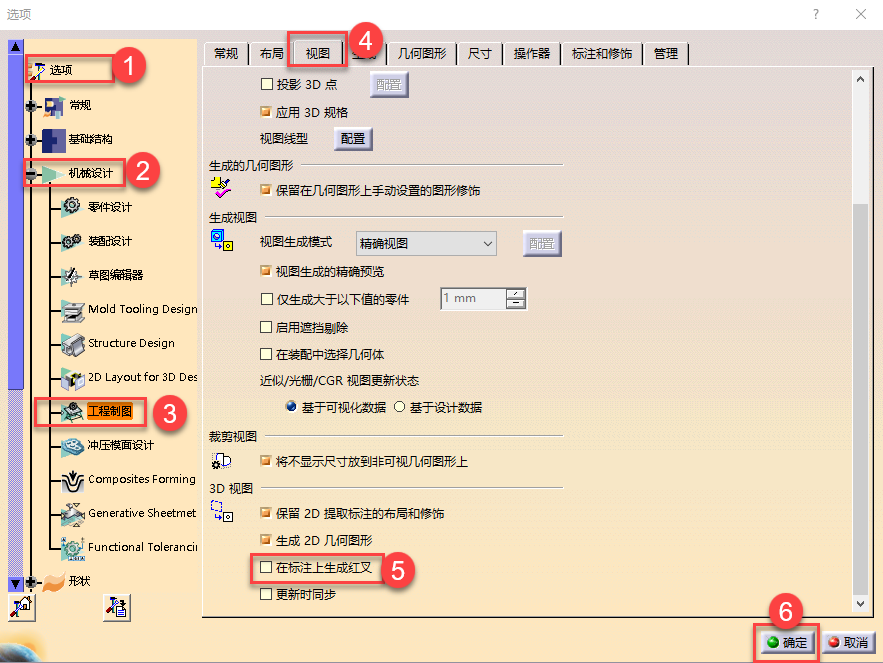
Task: Click the Functional Tolerancing icon
Action: tap(72, 548)
